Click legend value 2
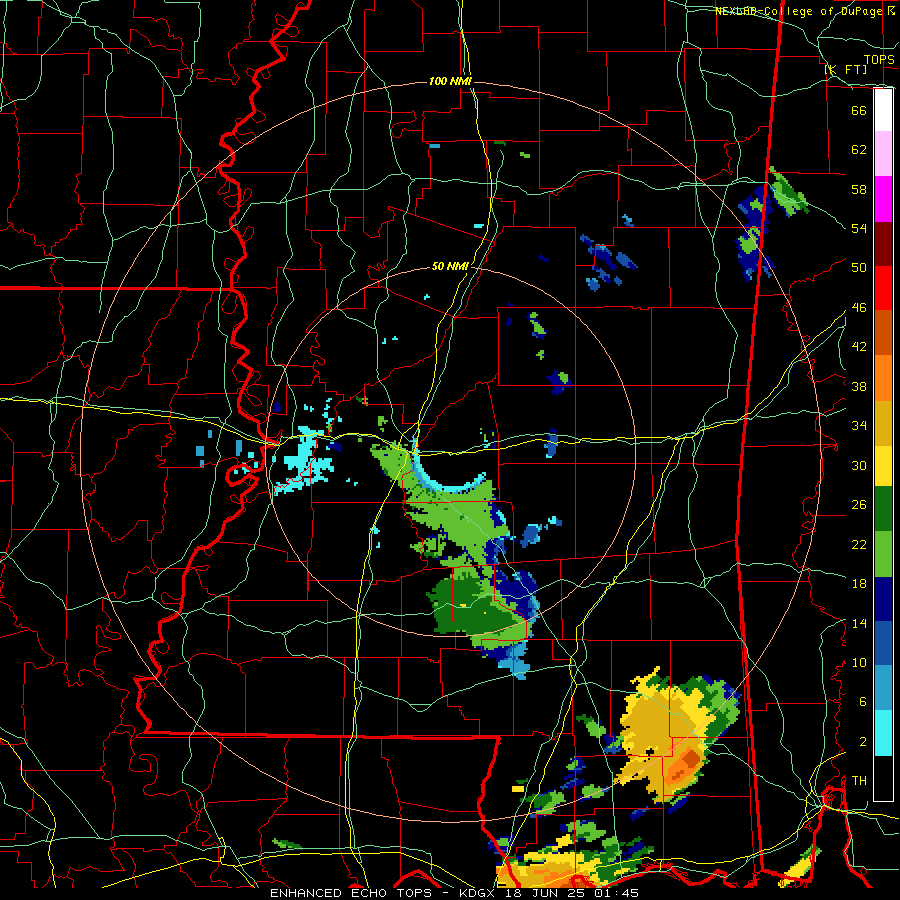The height and width of the screenshot is (900, 900). coord(862,742)
